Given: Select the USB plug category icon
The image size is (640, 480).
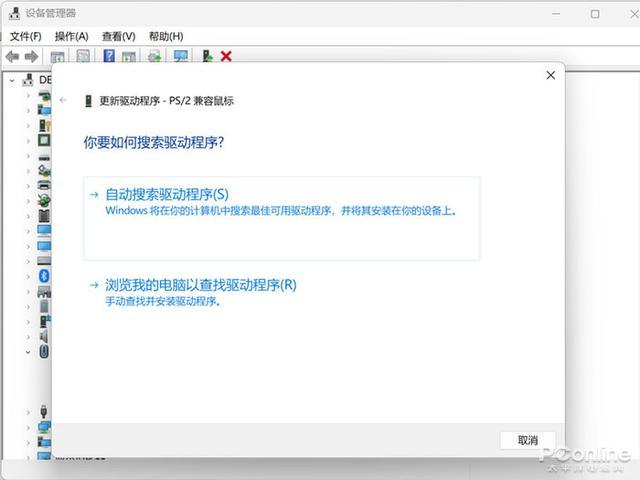Looking at the screenshot, I should [x=44, y=411].
